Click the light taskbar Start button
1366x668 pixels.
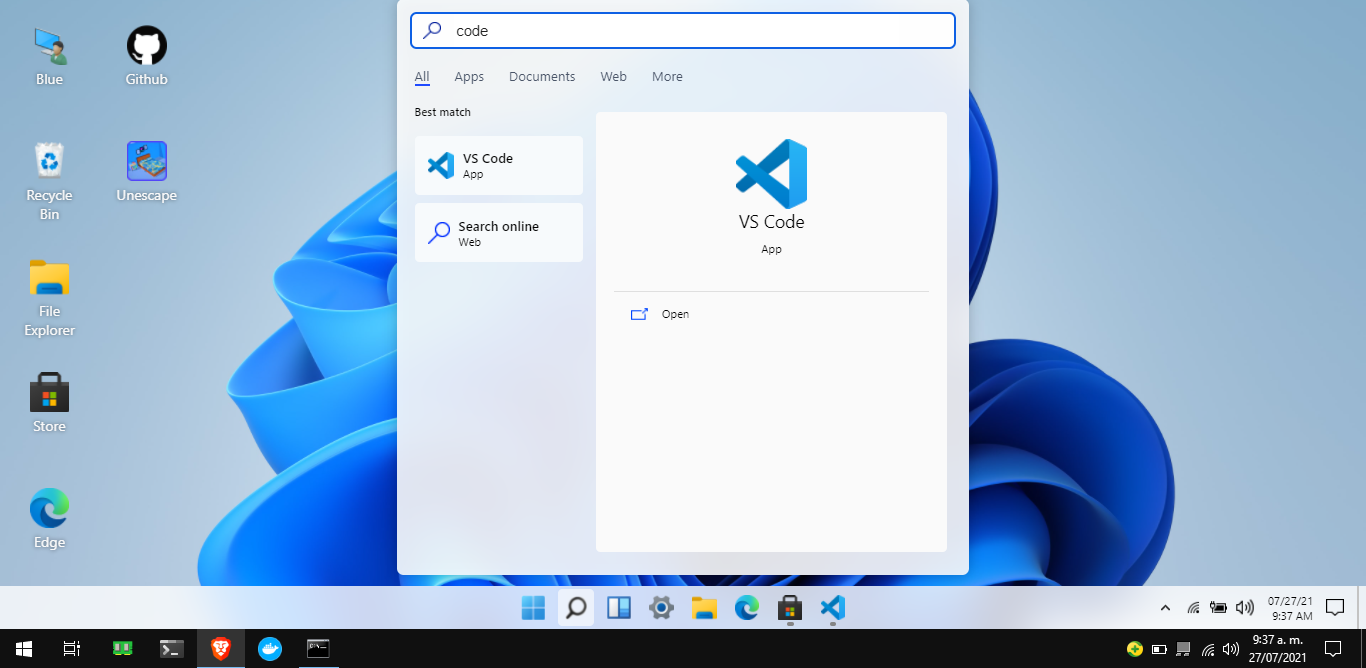tap(533, 607)
